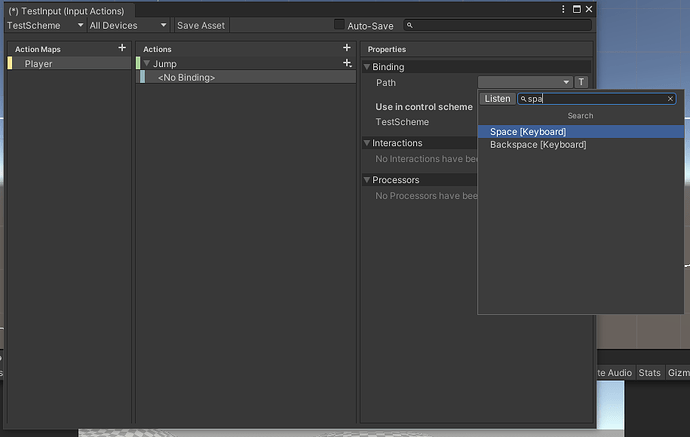Focus the top toolbar search field

pyautogui.click(x=499, y=25)
